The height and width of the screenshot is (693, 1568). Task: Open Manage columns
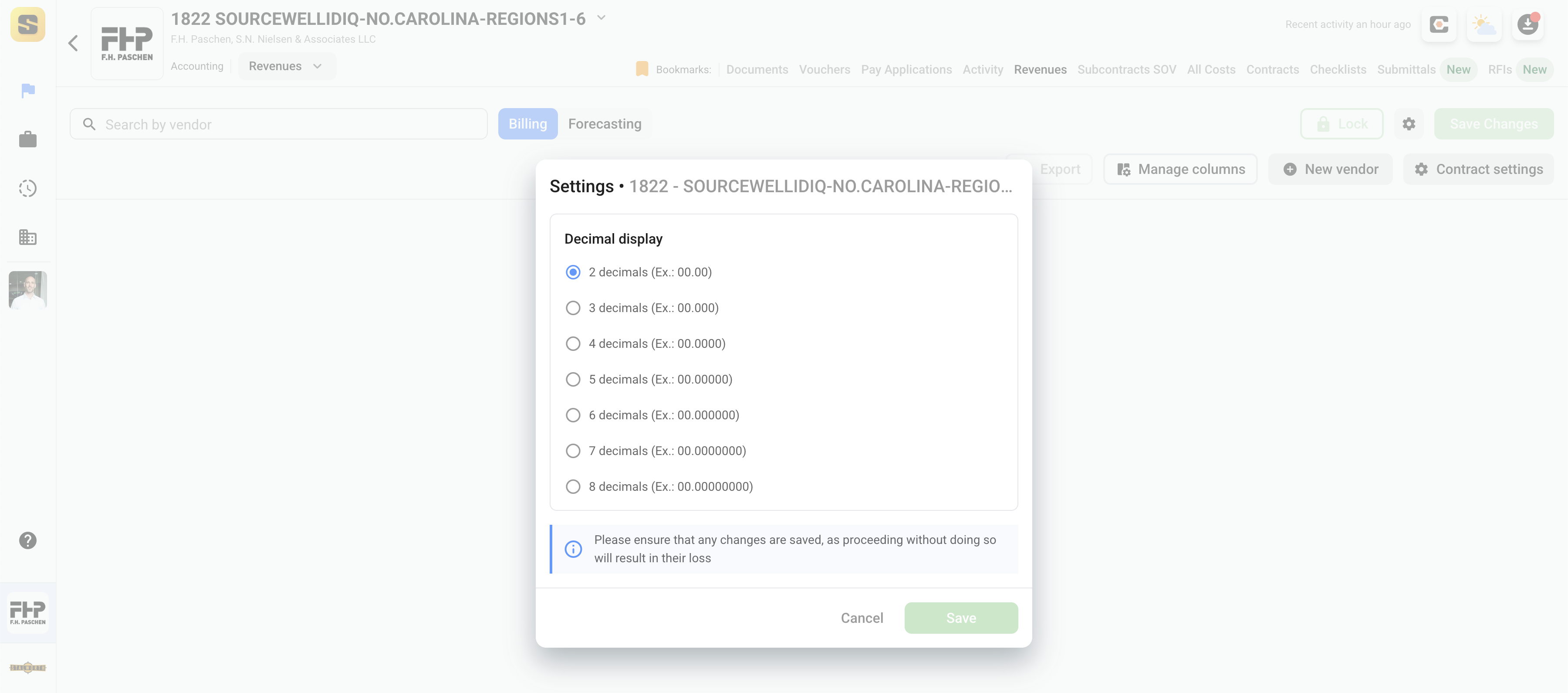pos(1181,169)
